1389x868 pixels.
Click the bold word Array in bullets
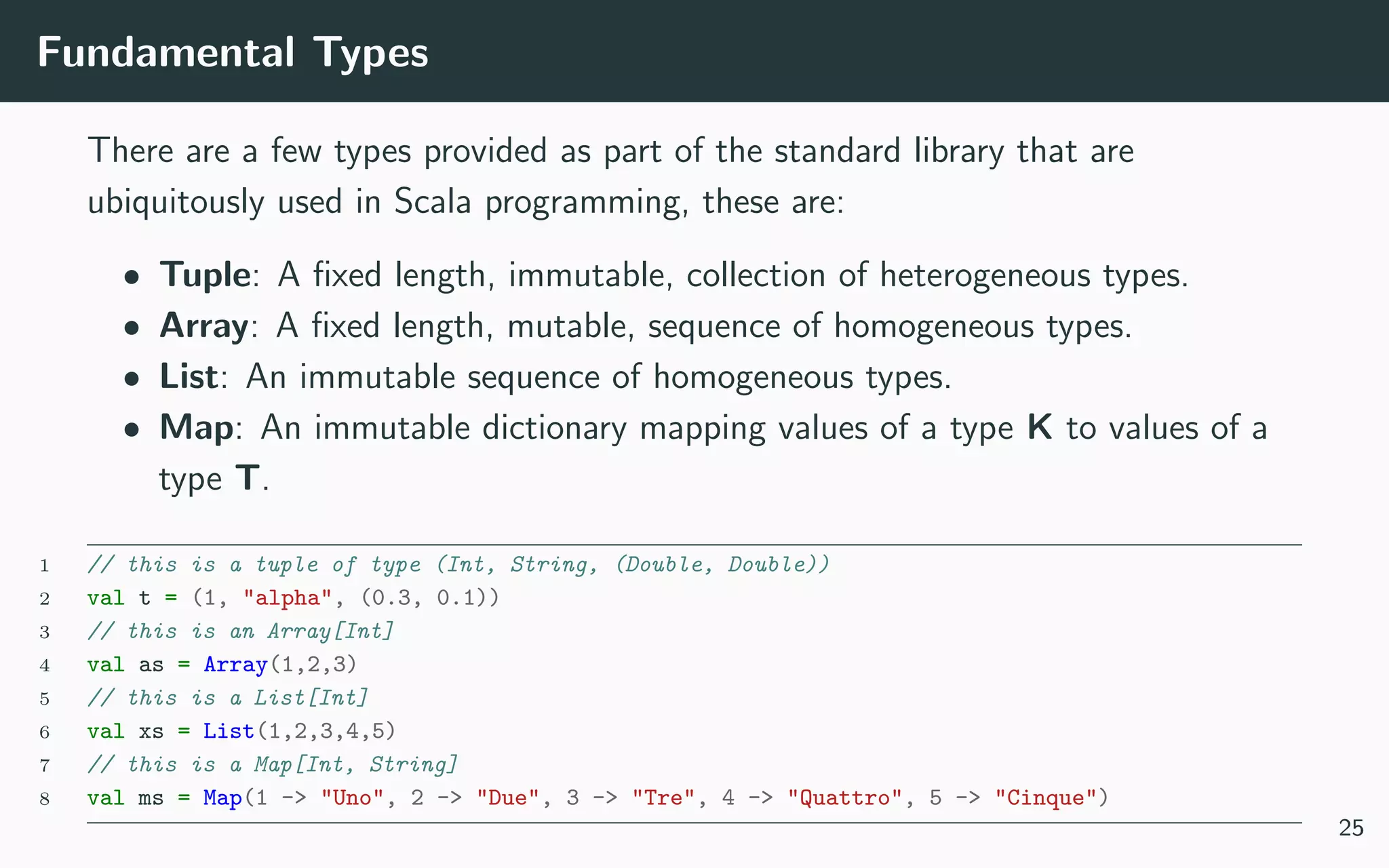pos(204,326)
